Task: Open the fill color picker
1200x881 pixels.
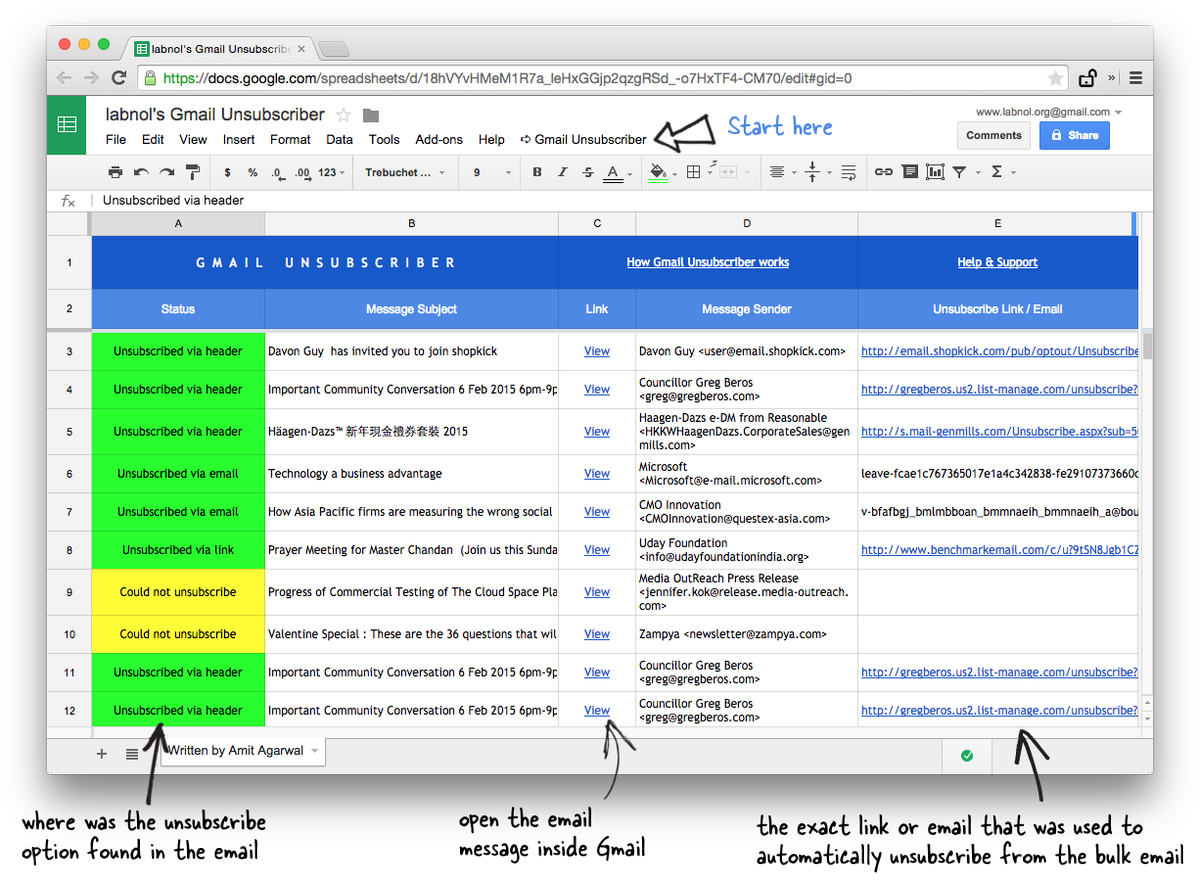Action: [x=658, y=172]
